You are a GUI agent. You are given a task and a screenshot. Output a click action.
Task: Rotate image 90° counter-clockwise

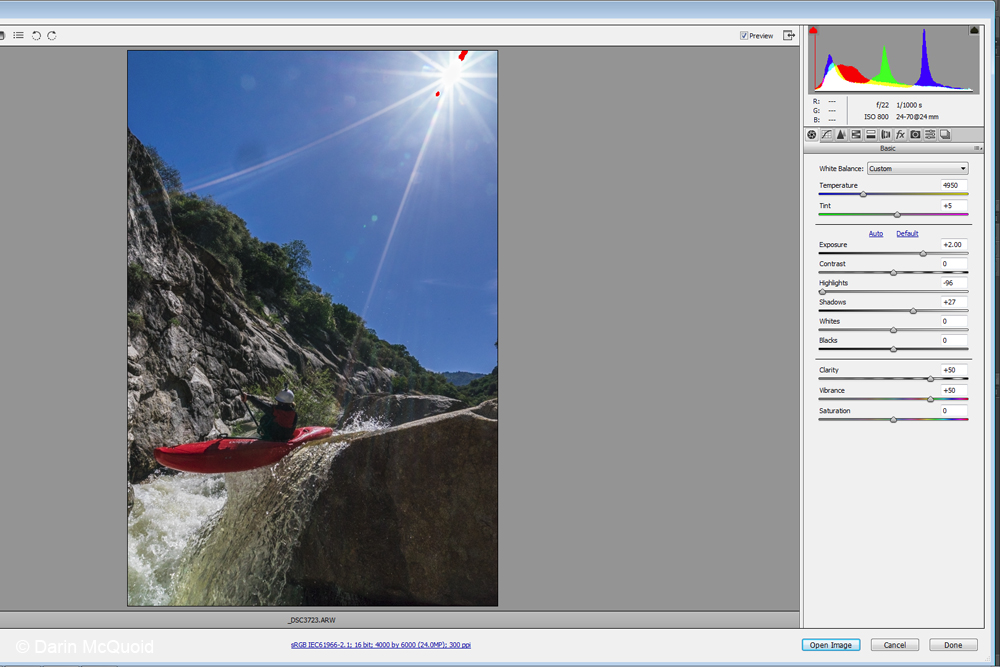pyautogui.click(x=36, y=35)
